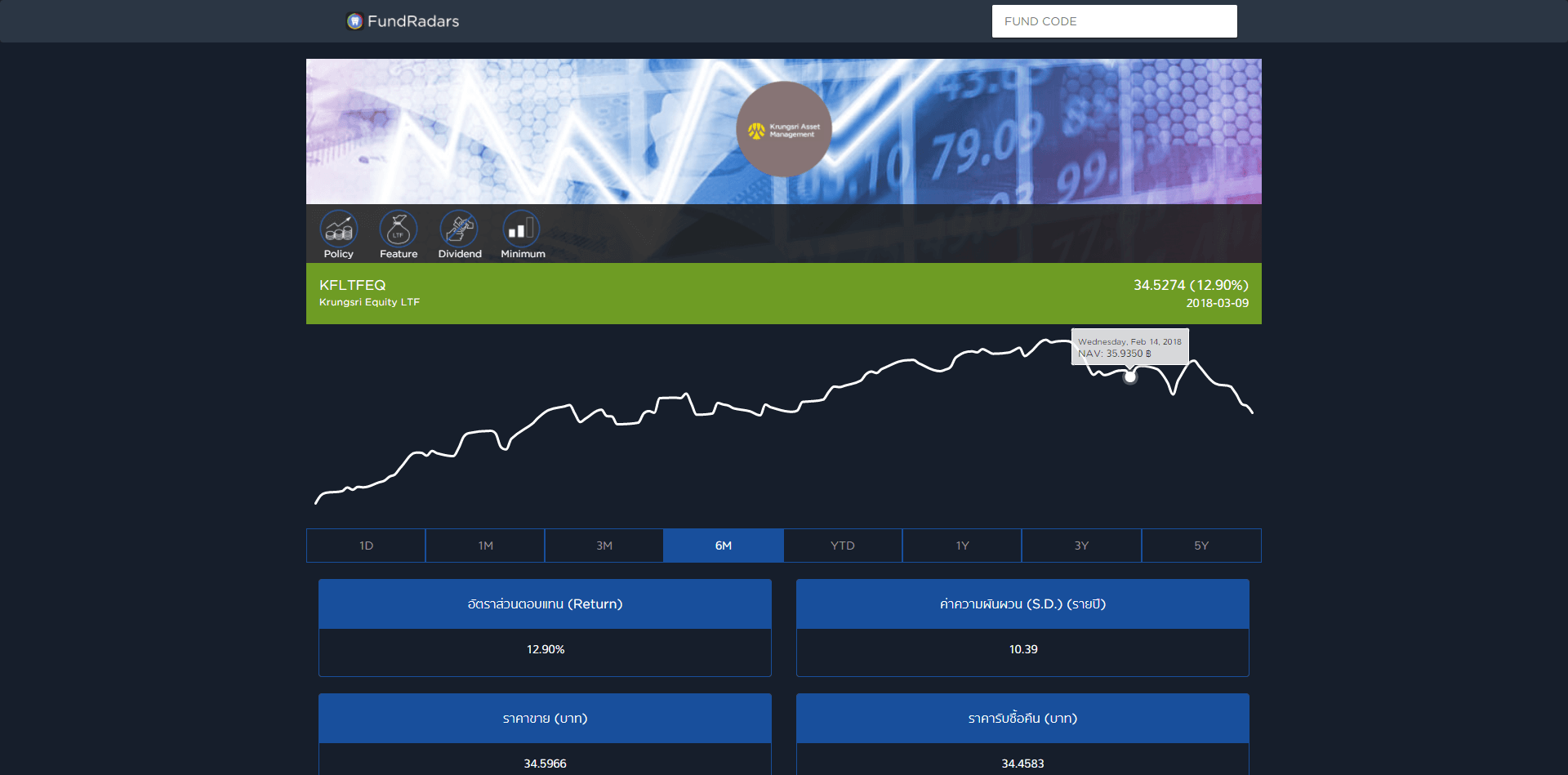
Task: Click the selling price 34.5966
Action: [x=545, y=764]
